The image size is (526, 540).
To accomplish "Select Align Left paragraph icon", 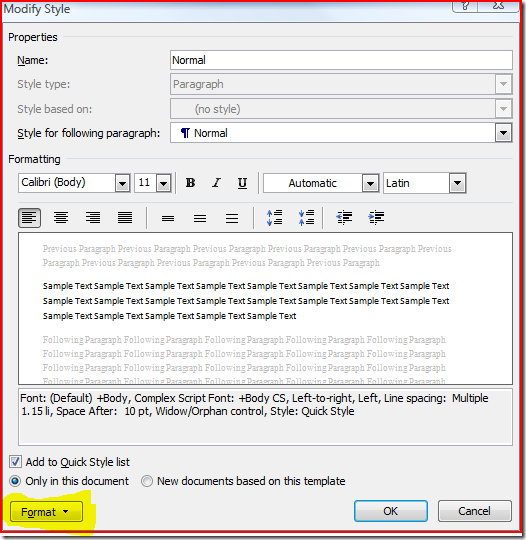I will pos(30,218).
